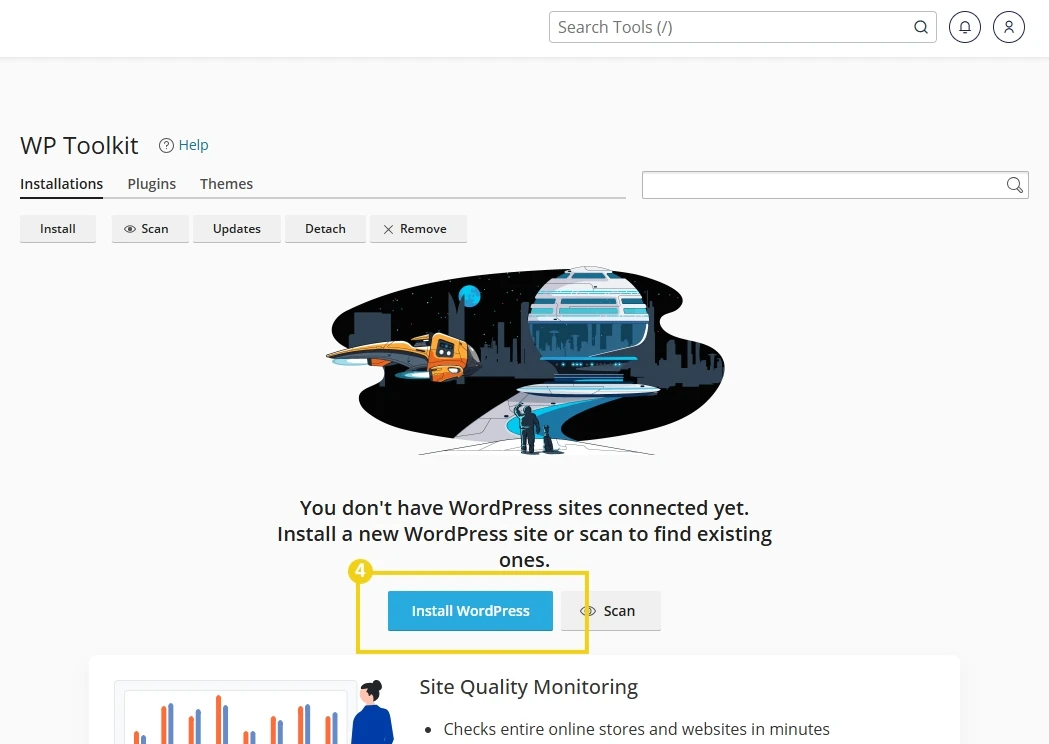
Task: Open the Themes tab
Action: tap(226, 184)
